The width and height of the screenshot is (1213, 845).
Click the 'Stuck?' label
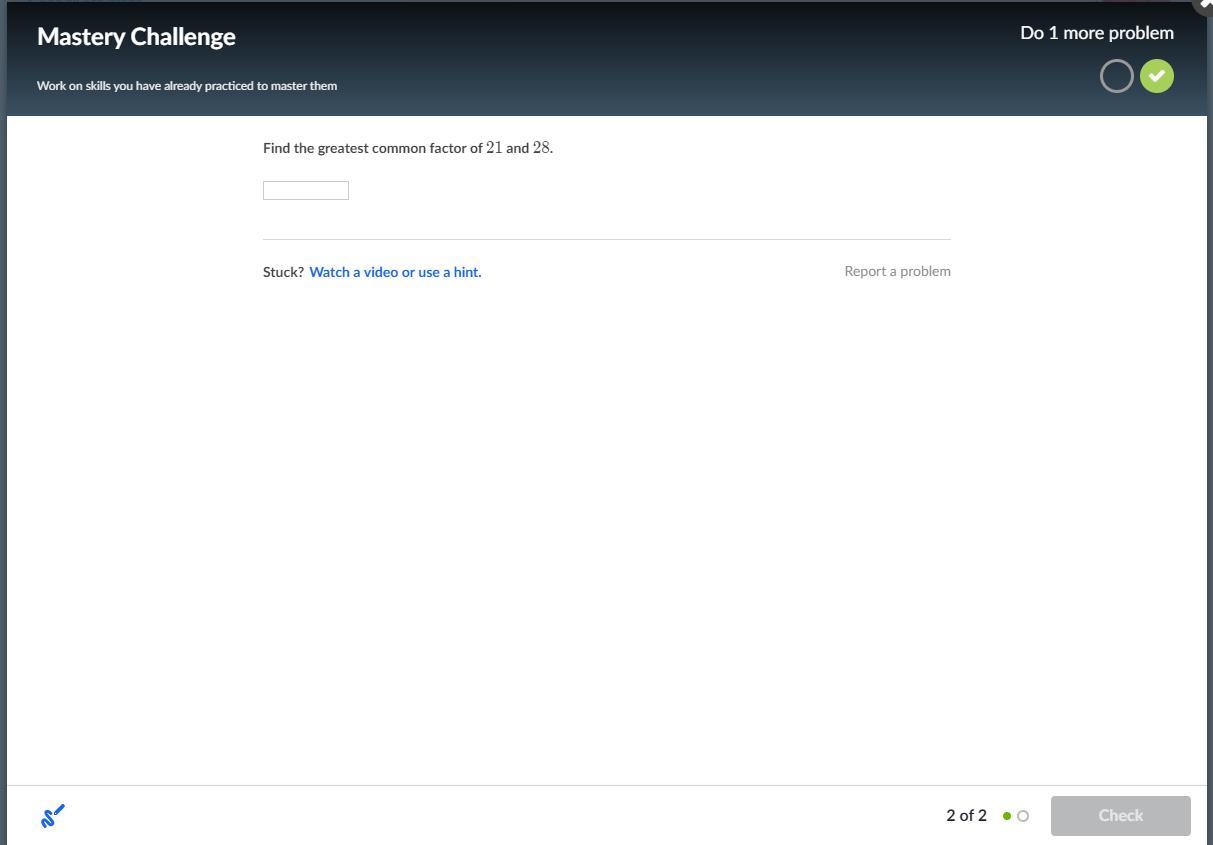coord(283,272)
